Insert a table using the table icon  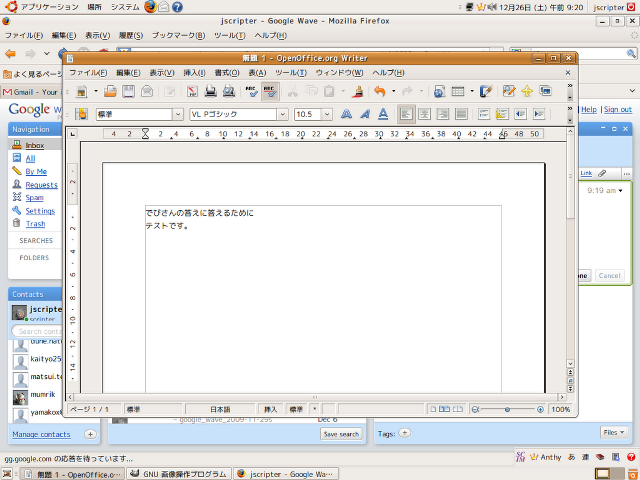(458, 91)
